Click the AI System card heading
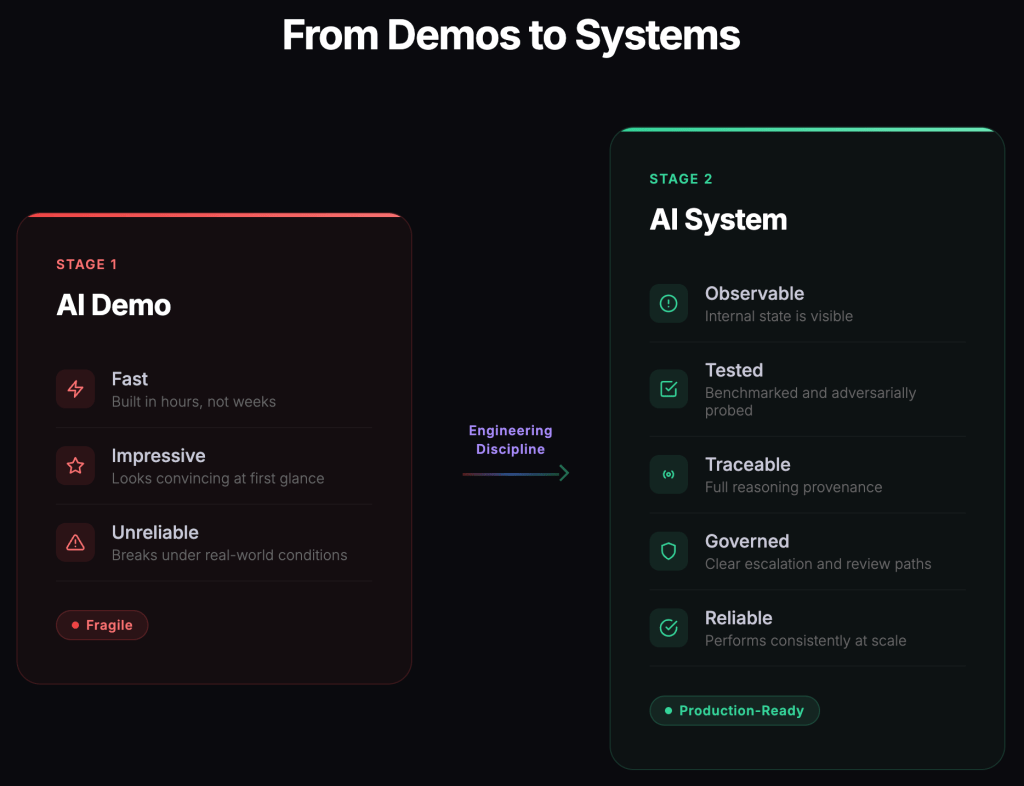Screen dimensions: 1024x786 (x=718, y=220)
